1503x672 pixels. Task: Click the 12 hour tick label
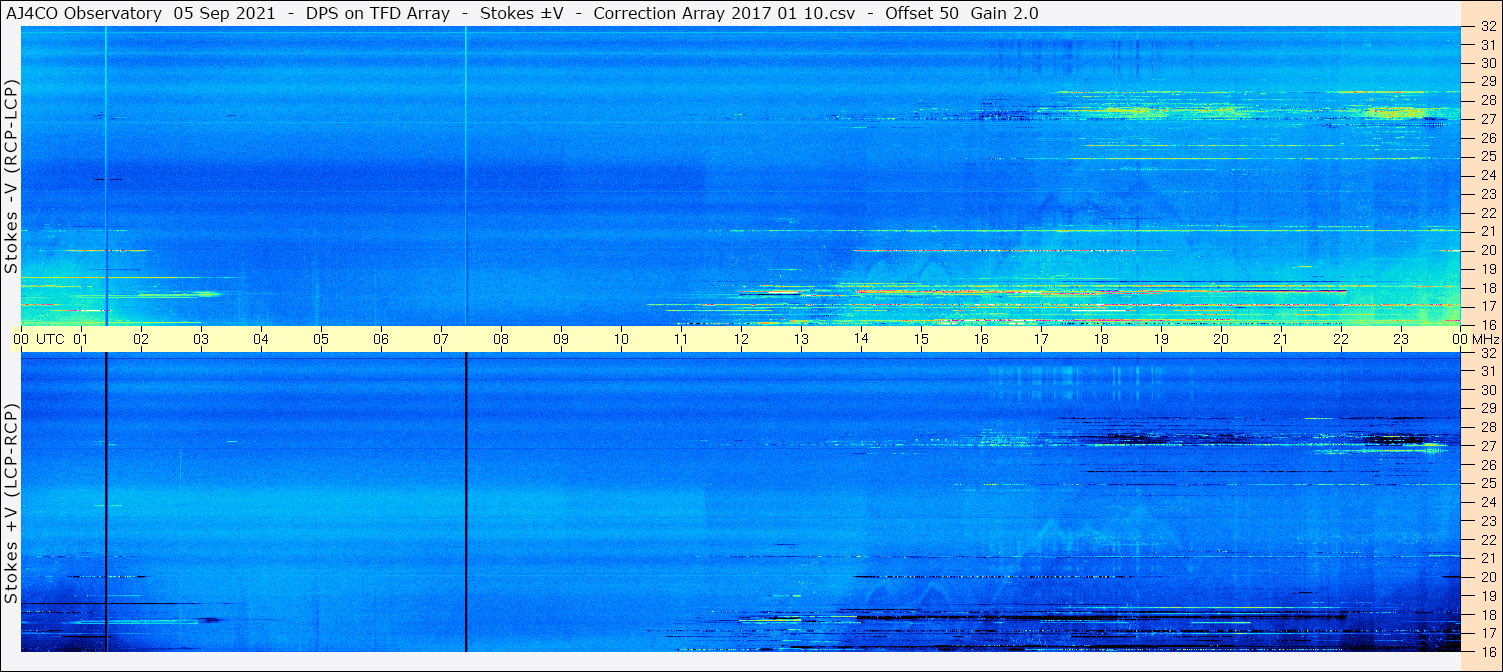[x=741, y=339]
